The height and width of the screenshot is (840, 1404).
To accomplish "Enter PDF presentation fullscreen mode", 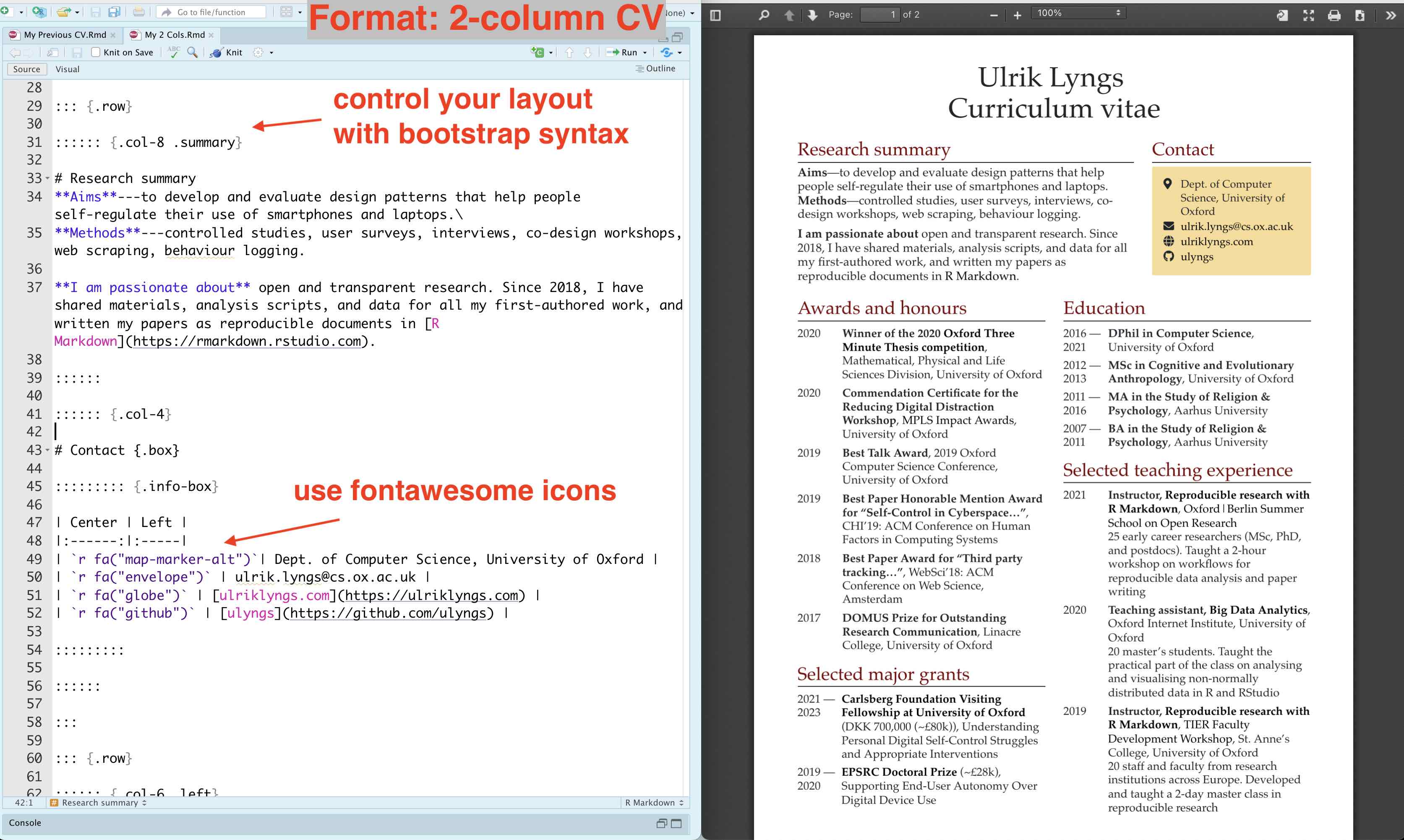I will point(1308,15).
